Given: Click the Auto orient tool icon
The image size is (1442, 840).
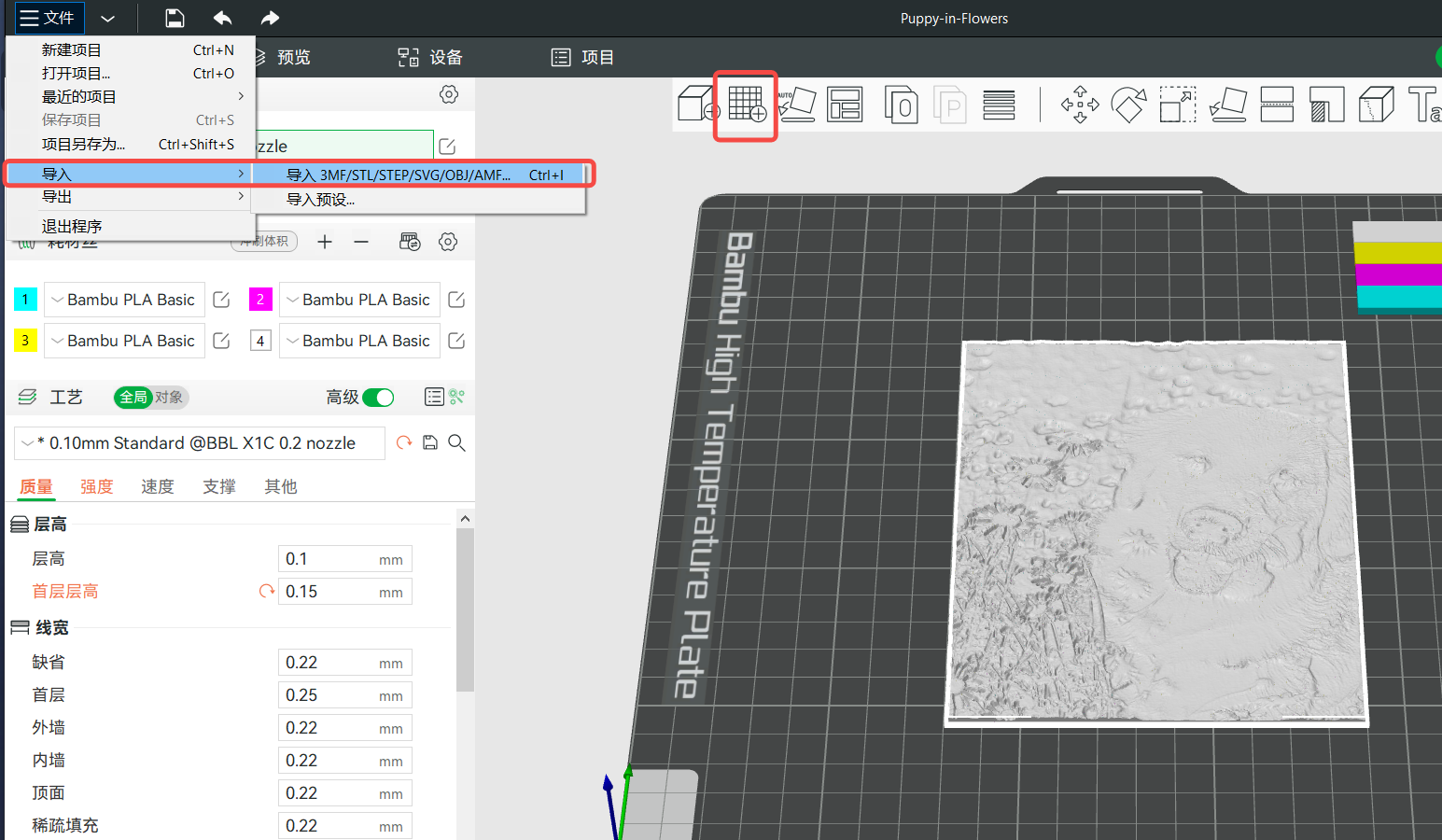Looking at the screenshot, I should [797, 104].
